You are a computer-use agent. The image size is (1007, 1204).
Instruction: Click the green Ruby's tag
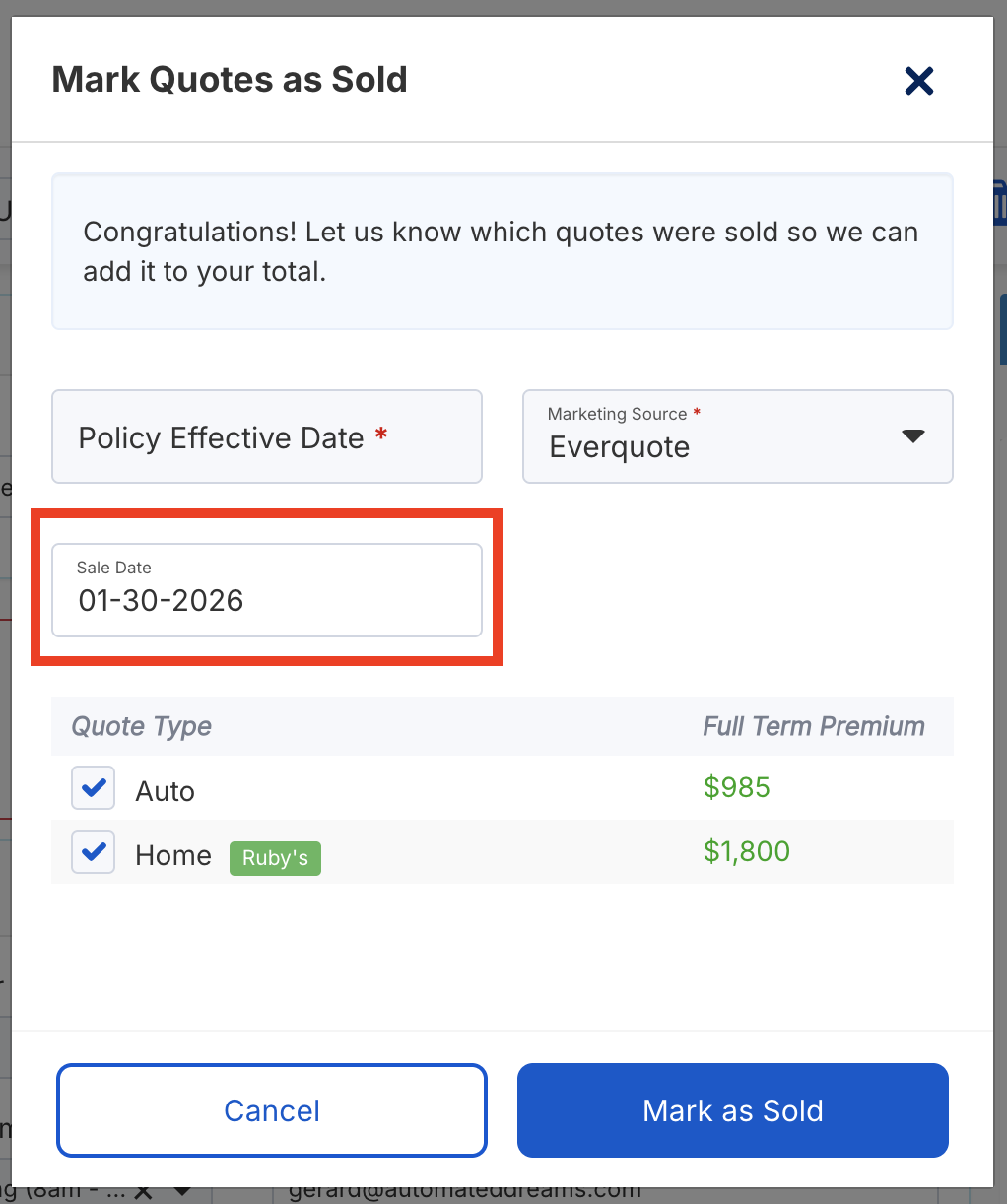click(275, 858)
